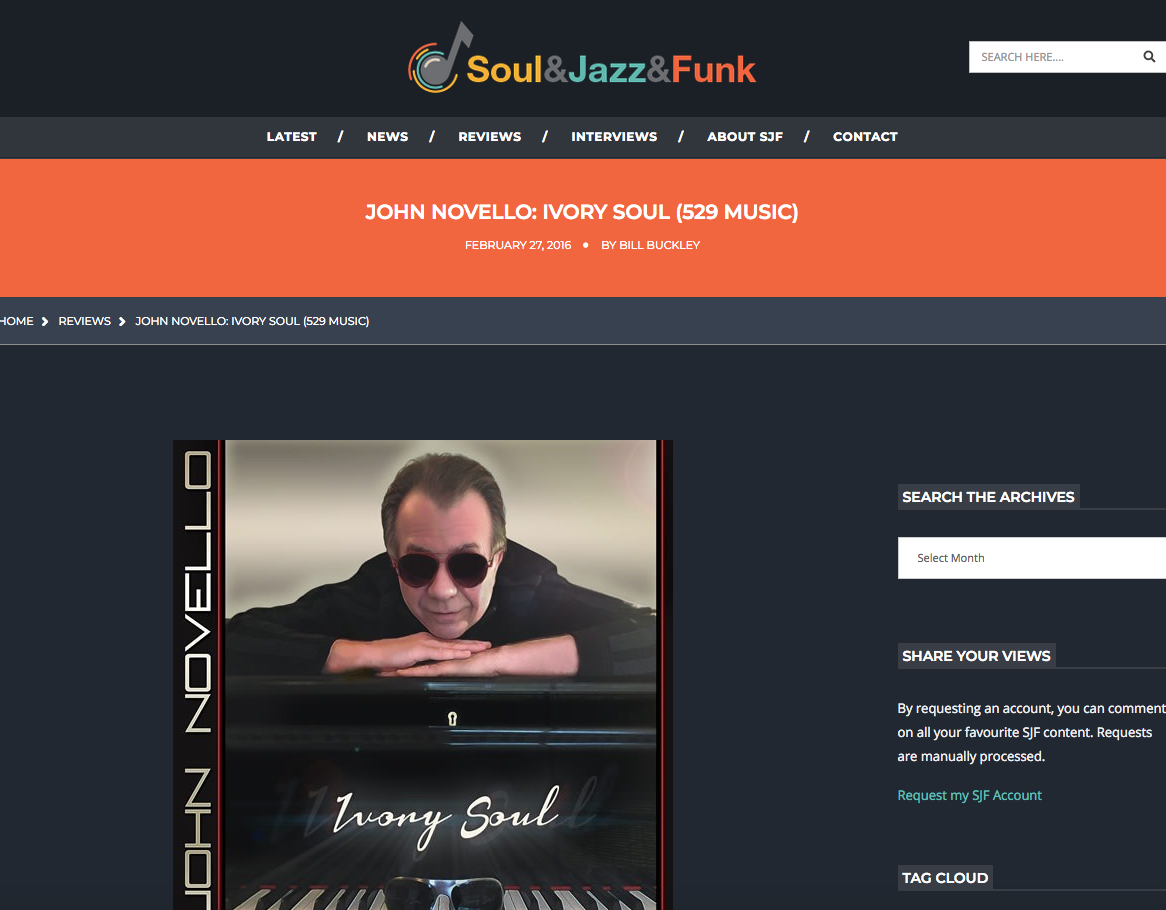Click the search magnifier icon
Image resolution: width=1166 pixels, height=910 pixels.
coord(1149,57)
